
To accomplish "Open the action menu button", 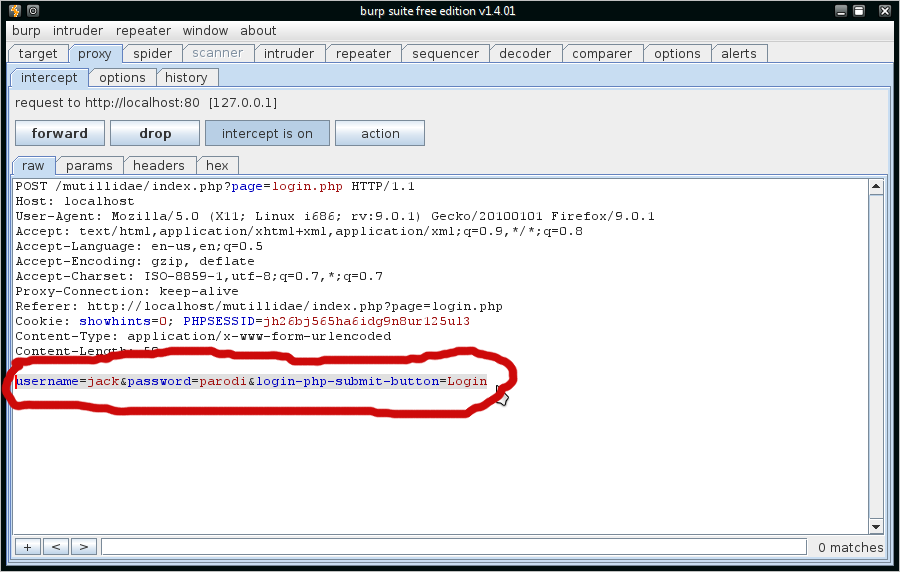I will pyautogui.click(x=380, y=133).
